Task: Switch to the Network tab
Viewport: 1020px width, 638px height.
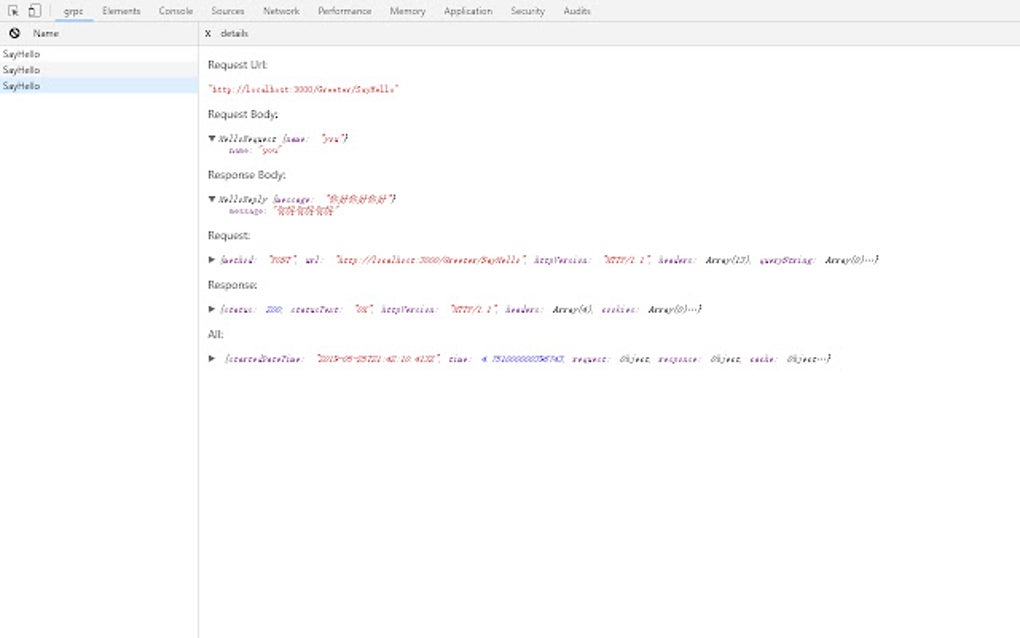Action: click(x=281, y=11)
